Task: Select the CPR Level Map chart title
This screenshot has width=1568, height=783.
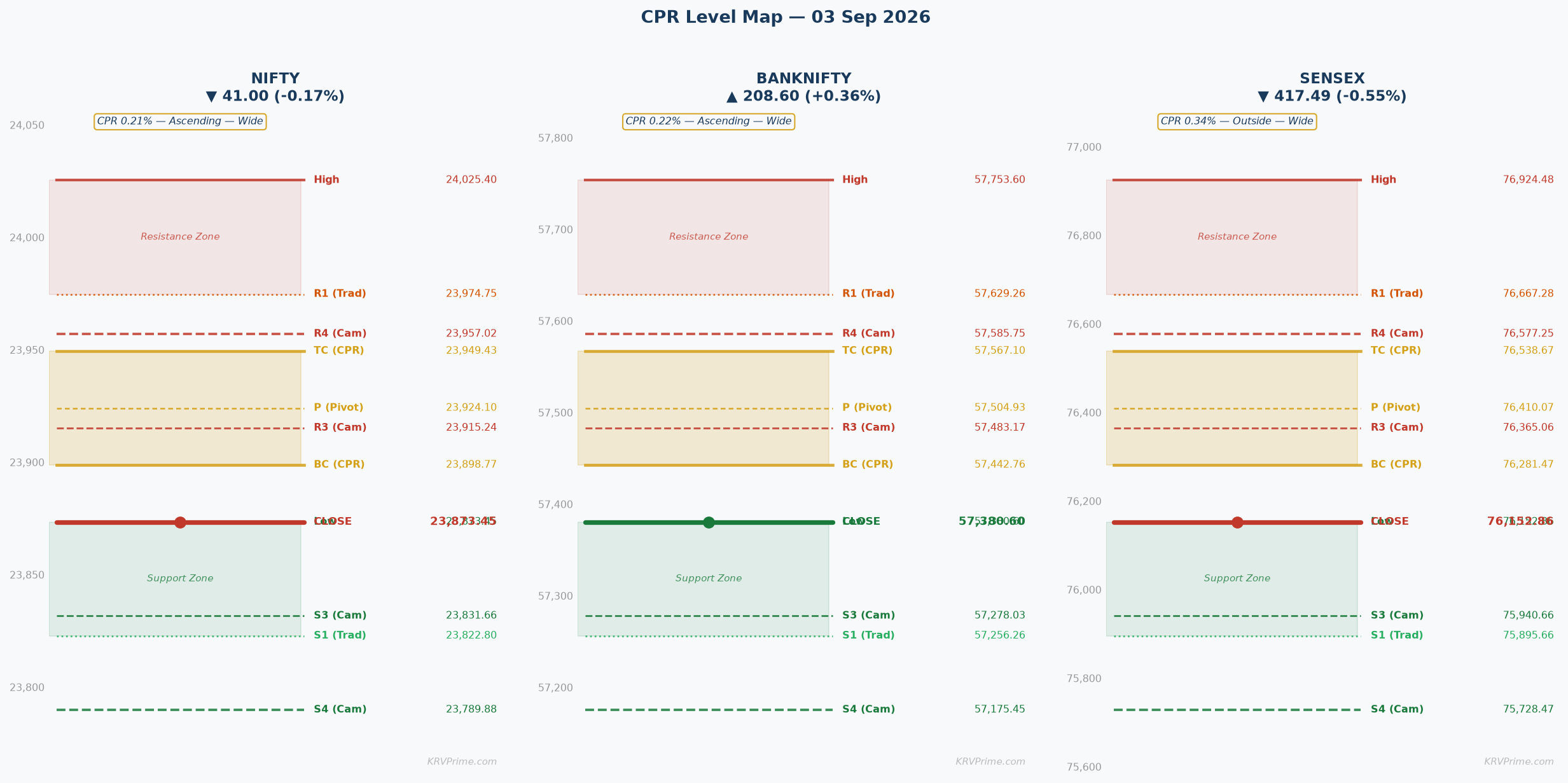Action: point(785,18)
